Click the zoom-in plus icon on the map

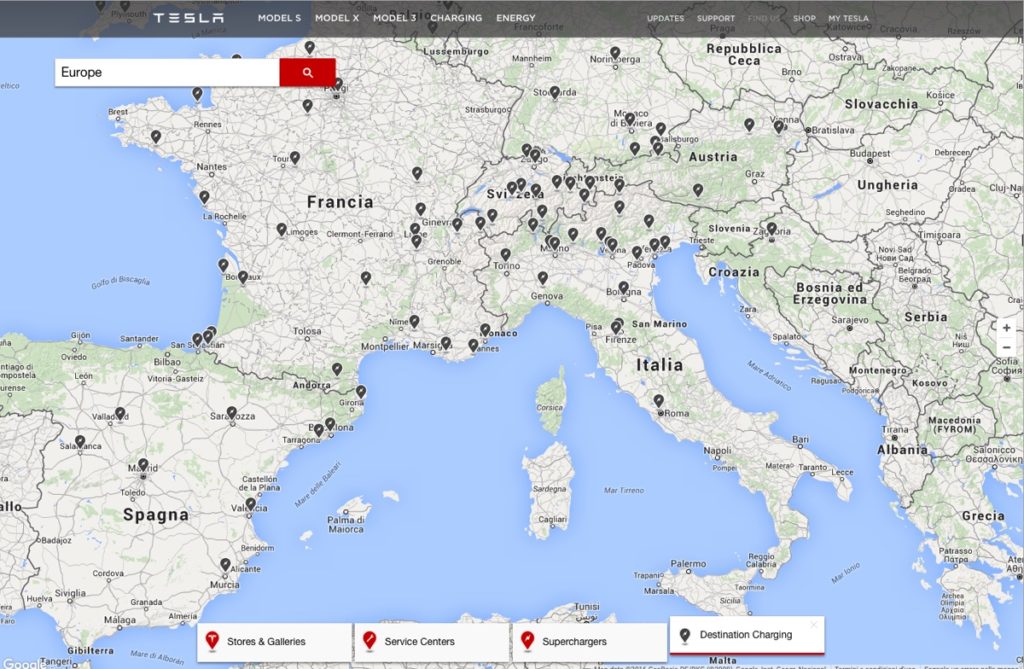pos(1007,327)
